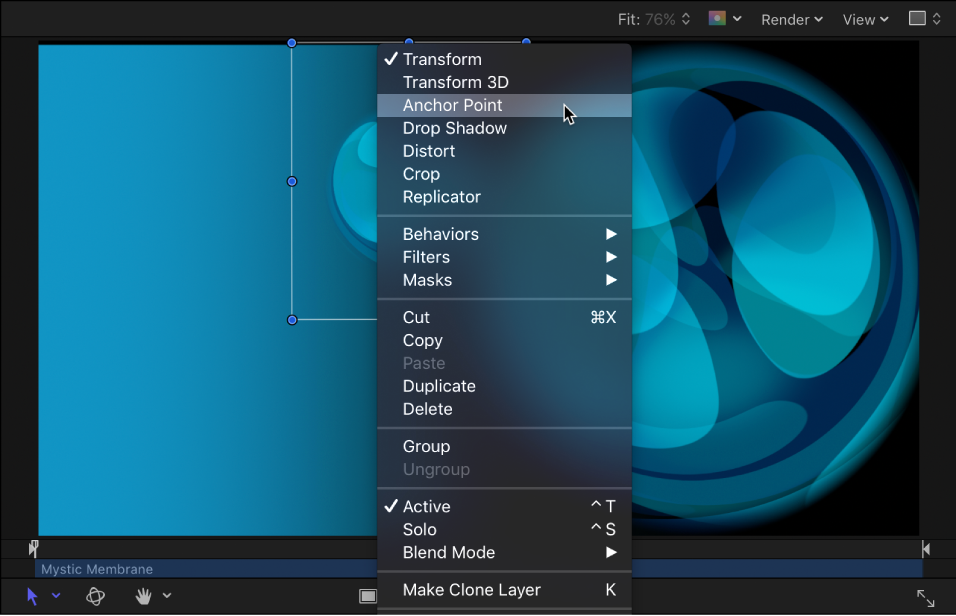Click the view layout rectangle icon

click(x=367, y=595)
